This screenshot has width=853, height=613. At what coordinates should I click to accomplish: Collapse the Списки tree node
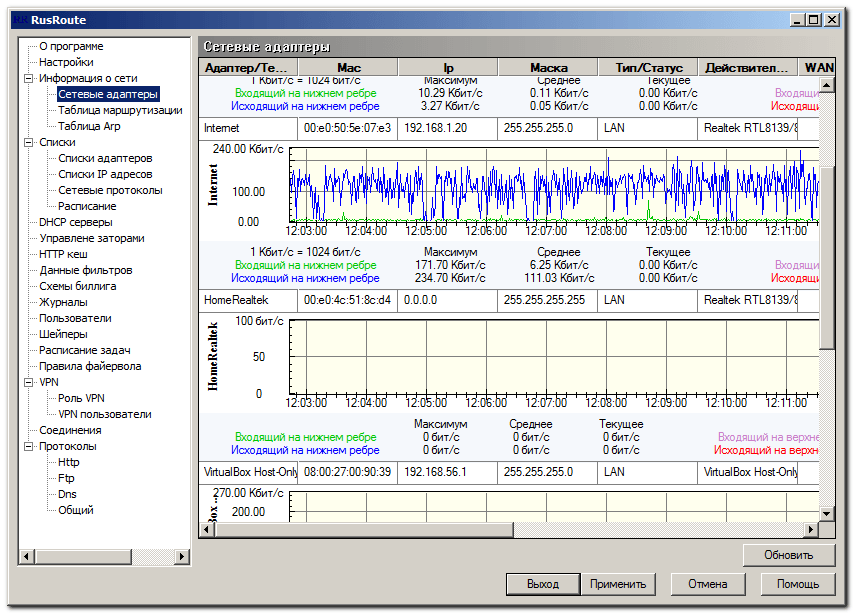(x=29, y=142)
